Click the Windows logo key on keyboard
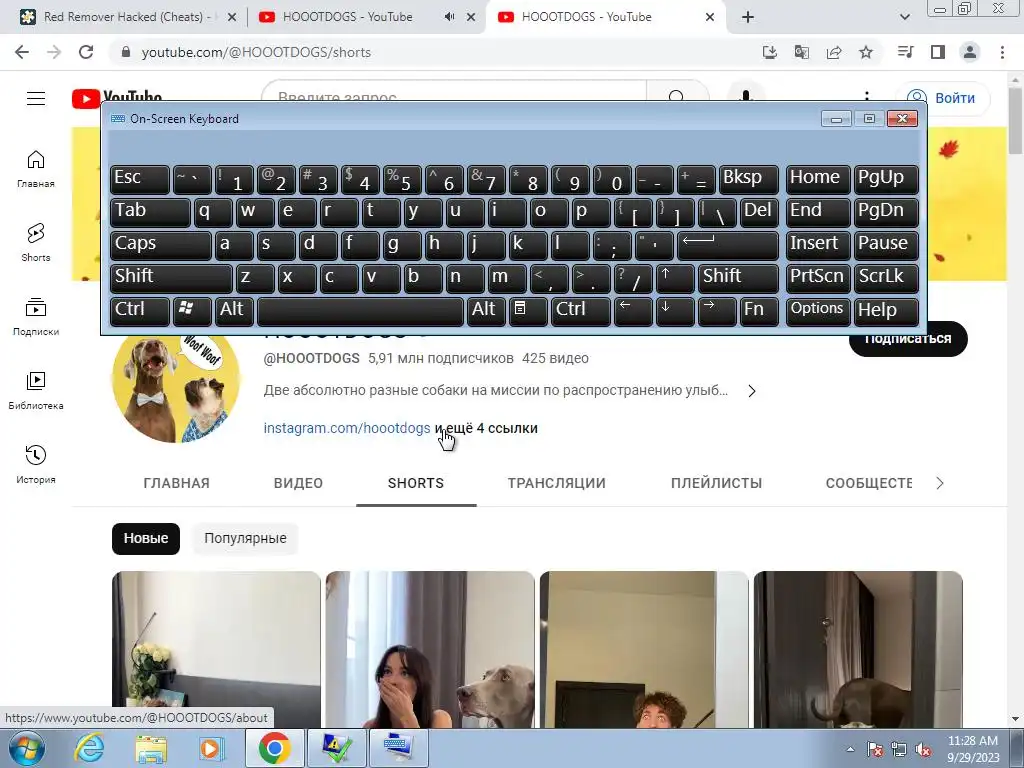The width and height of the screenshot is (1024, 768). pyautogui.click(x=192, y=311)
